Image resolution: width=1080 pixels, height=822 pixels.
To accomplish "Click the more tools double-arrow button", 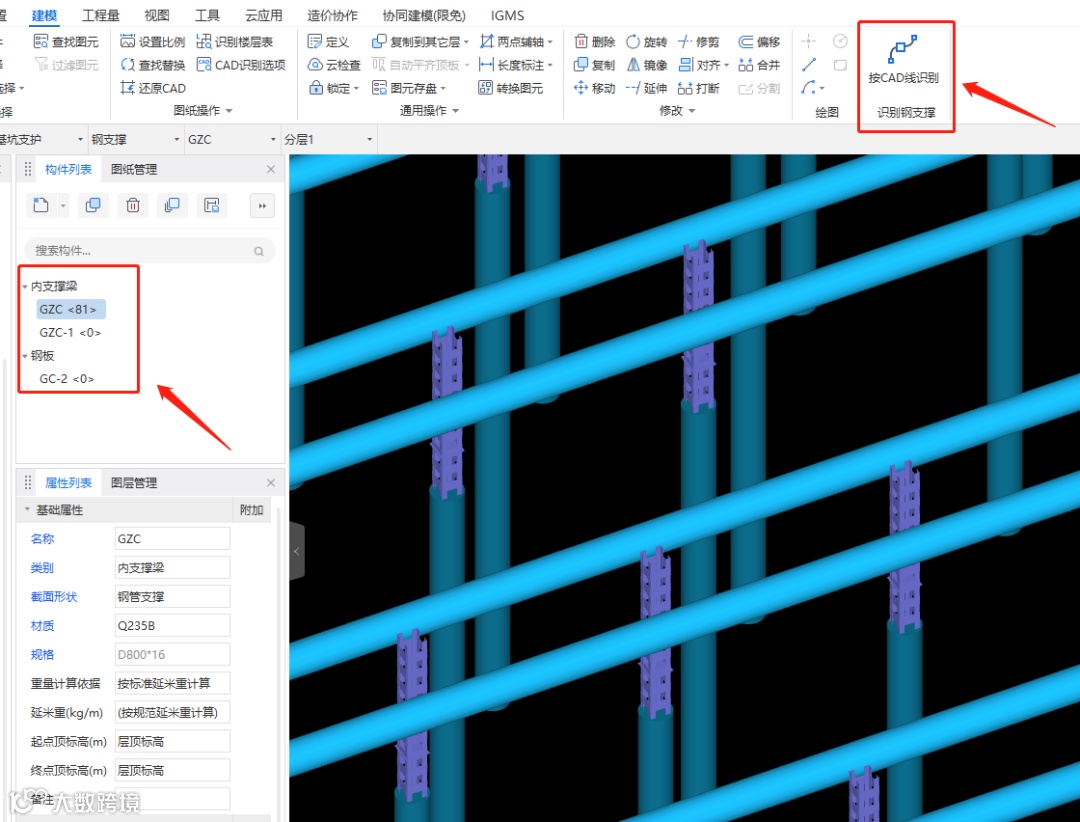I will pos(262,205).
